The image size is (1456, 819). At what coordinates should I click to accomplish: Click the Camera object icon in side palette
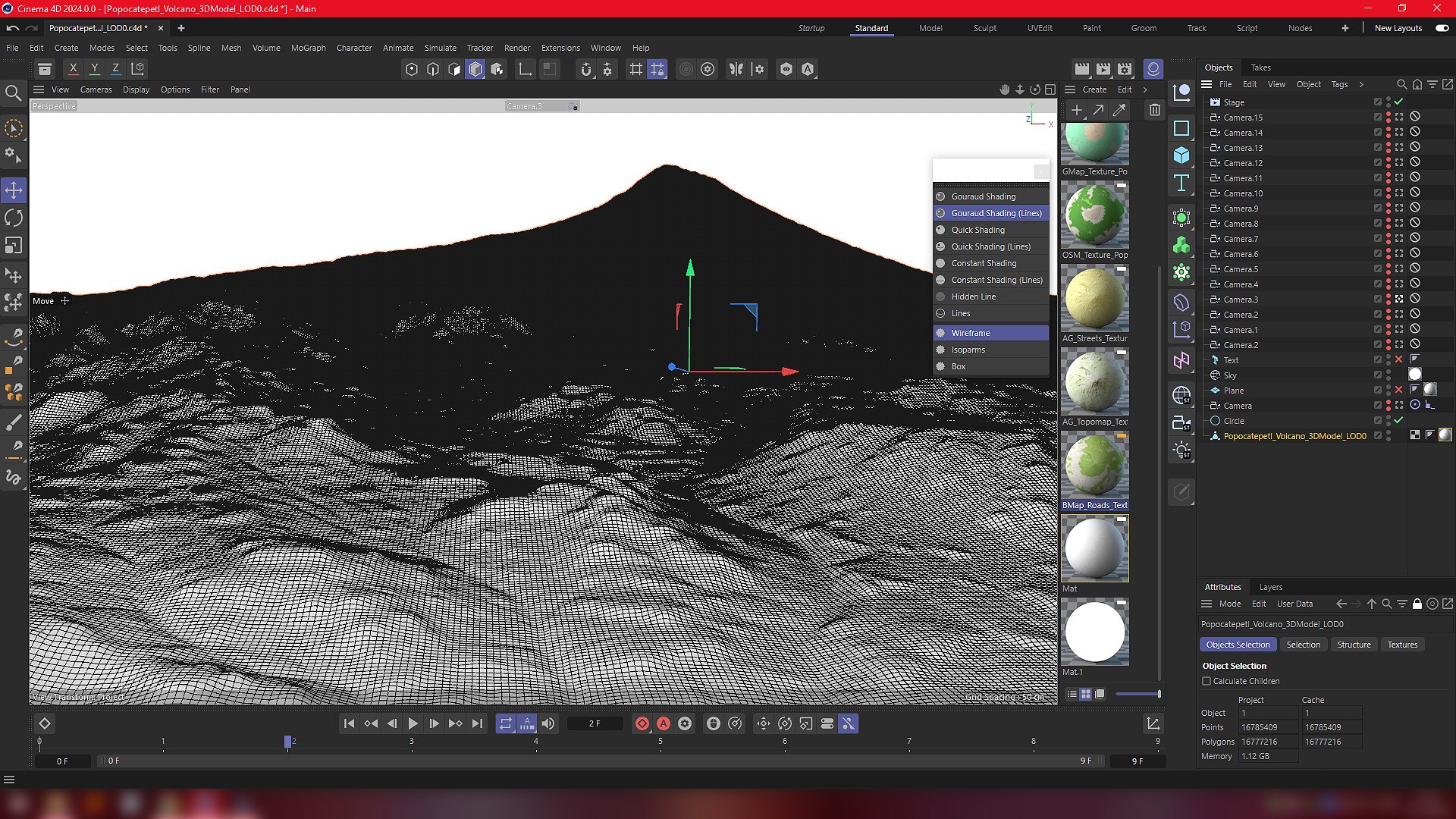click(1181, 423)
